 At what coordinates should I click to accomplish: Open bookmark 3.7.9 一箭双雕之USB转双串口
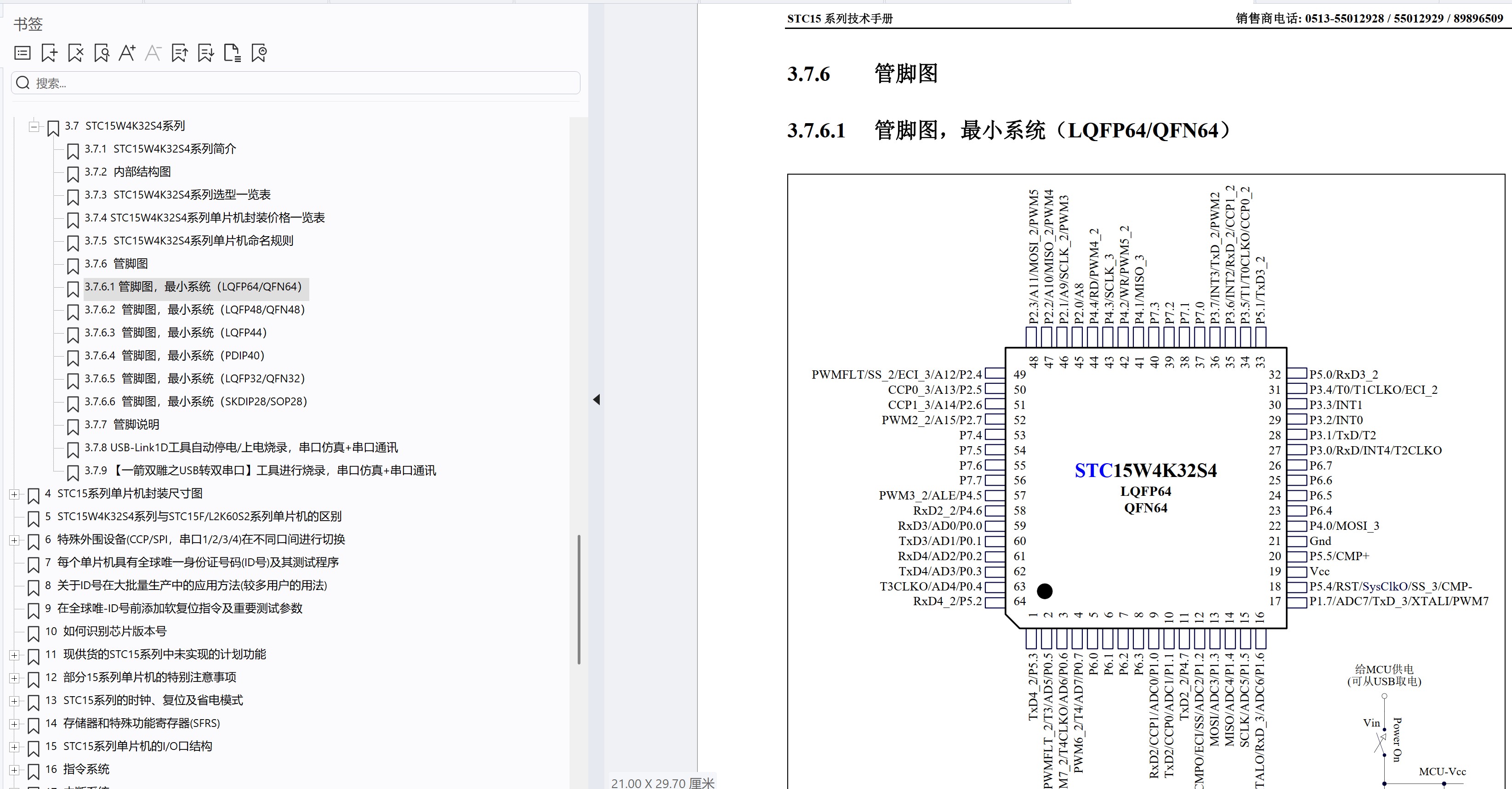pyautogui.click(x=260, y=470)
